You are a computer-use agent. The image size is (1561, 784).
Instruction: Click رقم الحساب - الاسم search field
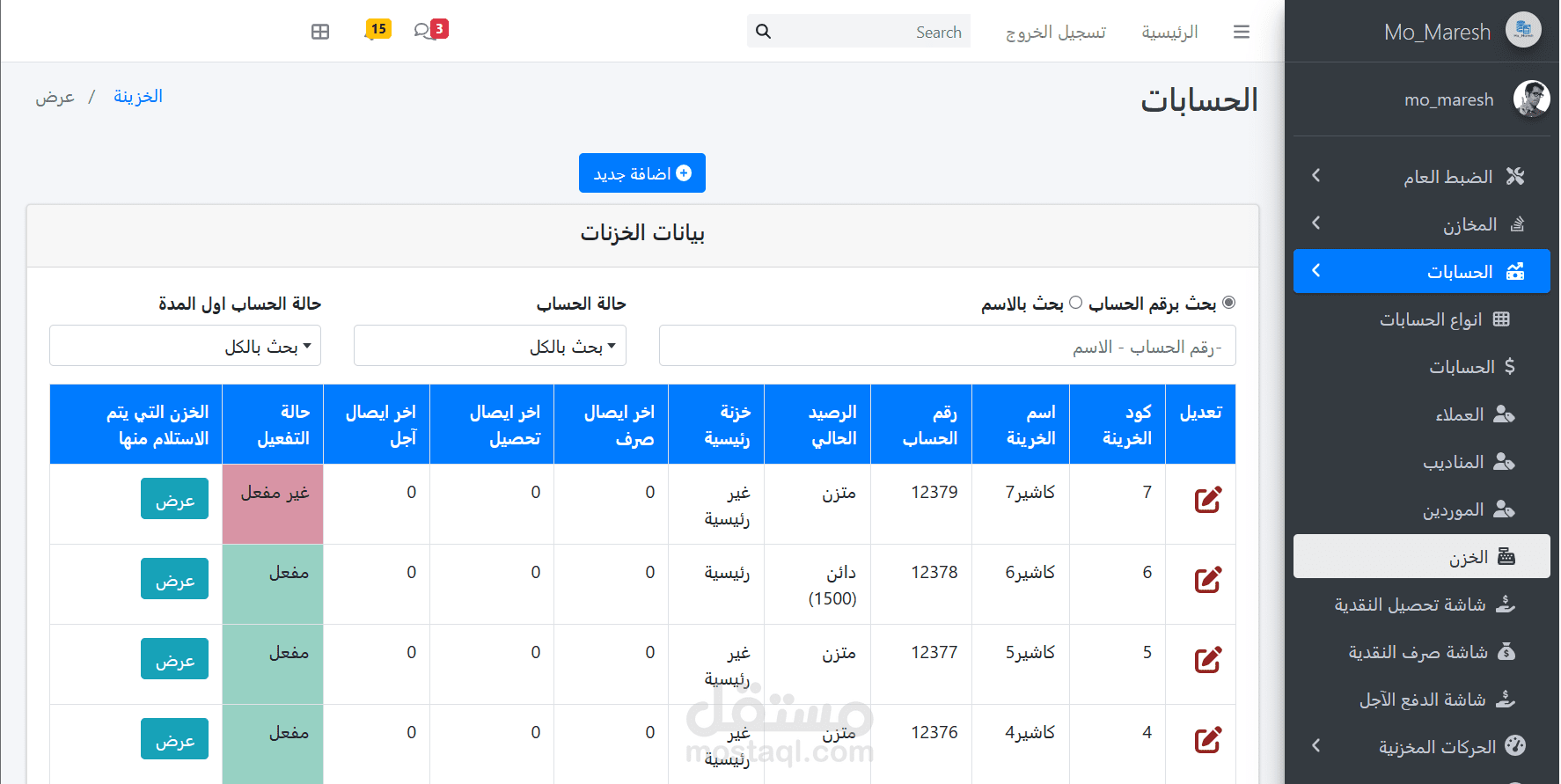pyautogui.click(x=947, y=346)
